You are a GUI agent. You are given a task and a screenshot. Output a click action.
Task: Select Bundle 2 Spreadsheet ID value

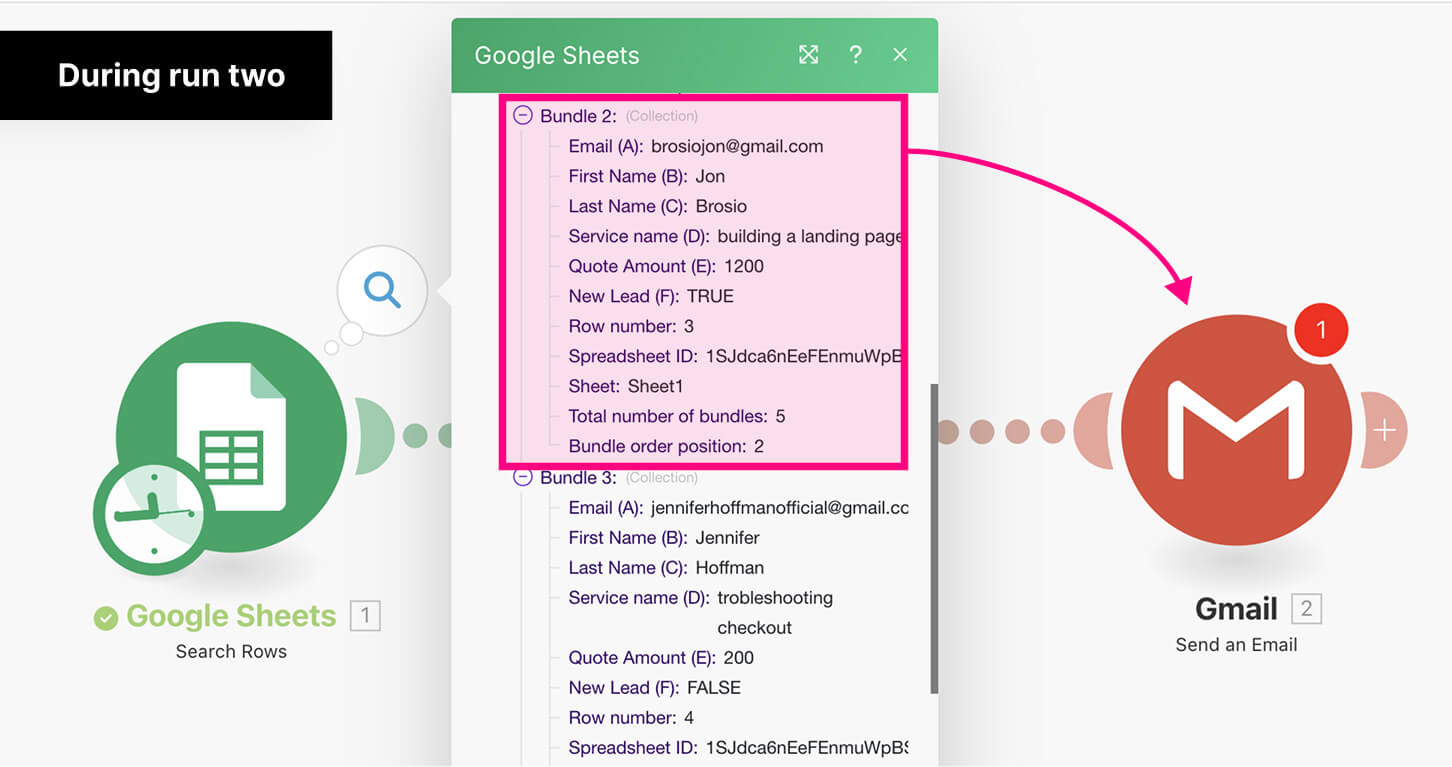click(803, 356)
